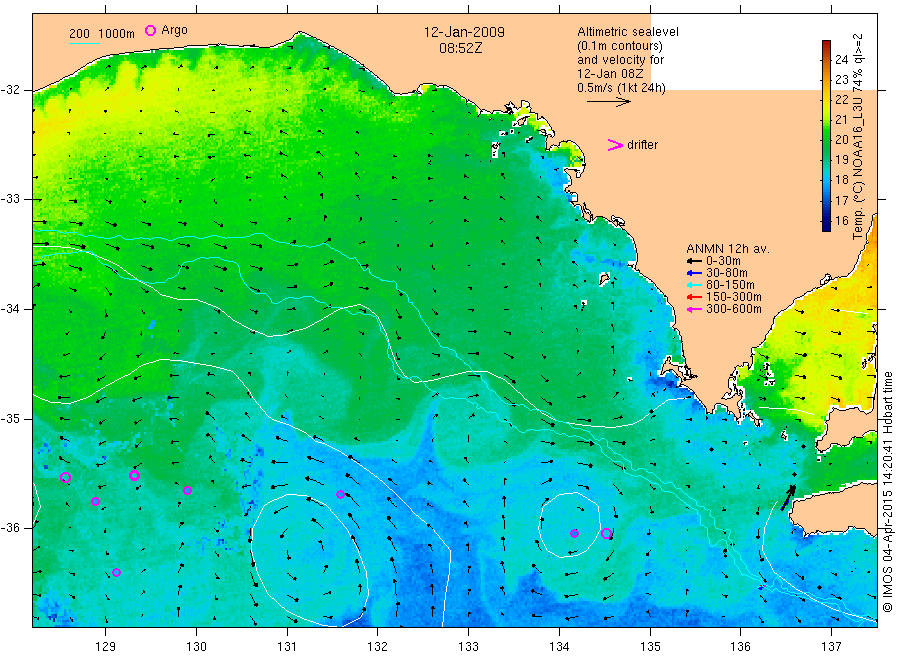Viewport: 900px width, 660px height.
Task: Click the '-33' latitude axis label
Action: point(10,199)
